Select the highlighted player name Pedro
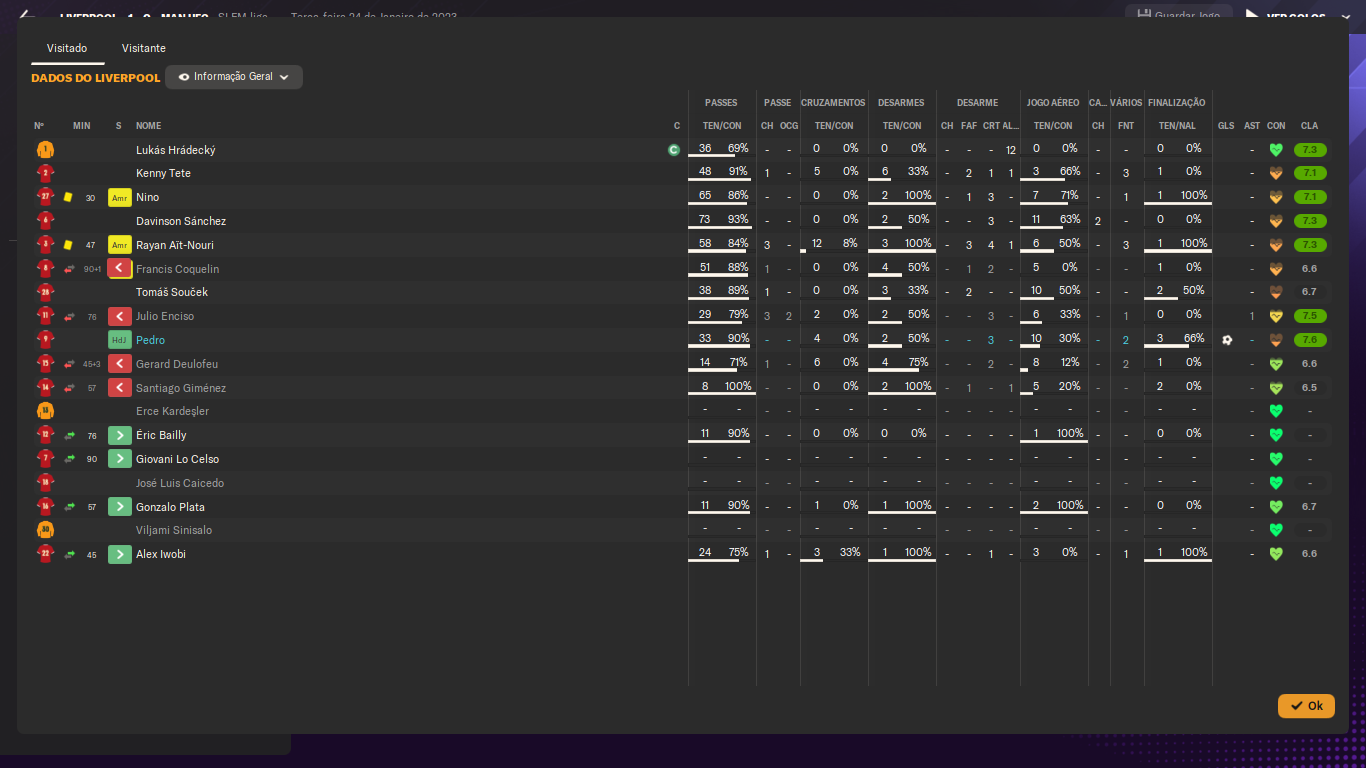The height and width of the screenshot is (768, 1366). pyautogui.click(x=150, y=340)
